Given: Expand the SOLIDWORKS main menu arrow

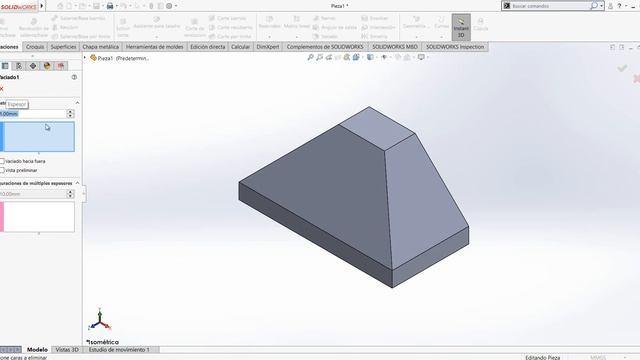Looking at the screenshot, I should point(42,6).
